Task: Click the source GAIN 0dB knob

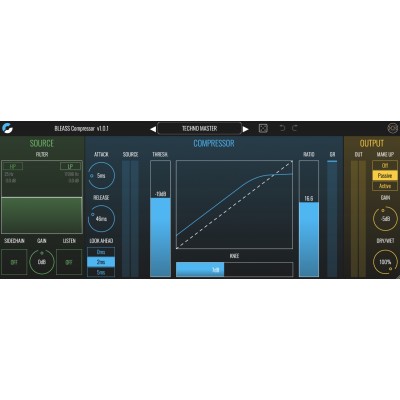Action: [42, 262]
